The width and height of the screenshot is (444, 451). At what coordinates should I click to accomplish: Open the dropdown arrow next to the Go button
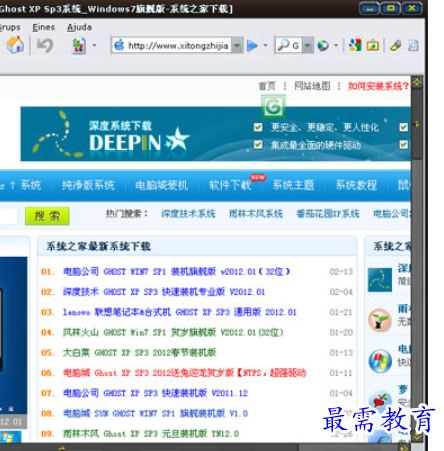(265, 45)
